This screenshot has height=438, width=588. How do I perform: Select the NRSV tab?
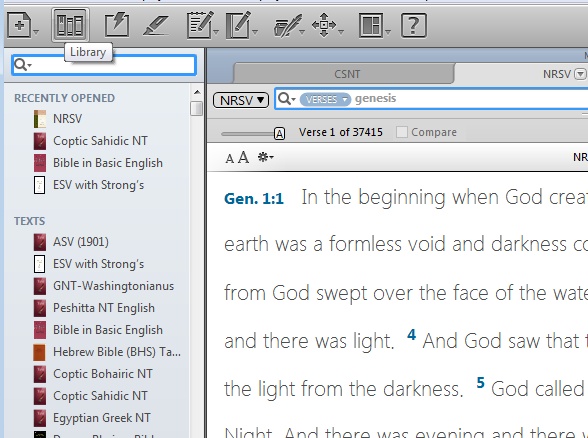(556, 74)
